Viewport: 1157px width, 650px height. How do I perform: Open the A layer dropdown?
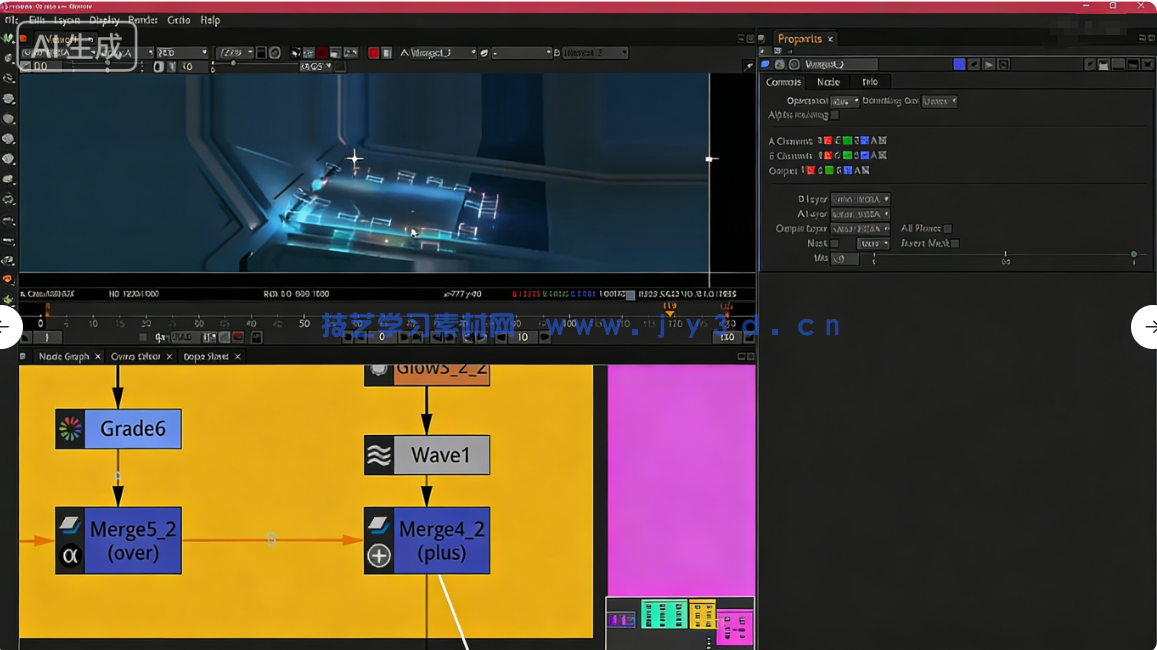(x=860, y=214)
